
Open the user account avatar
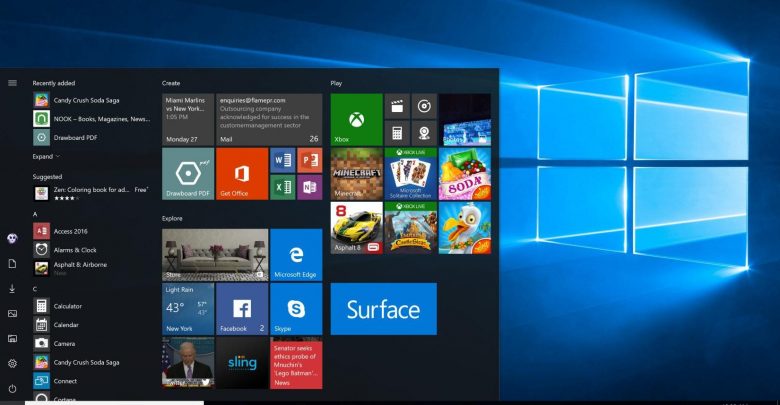click(x=12, y=238)
